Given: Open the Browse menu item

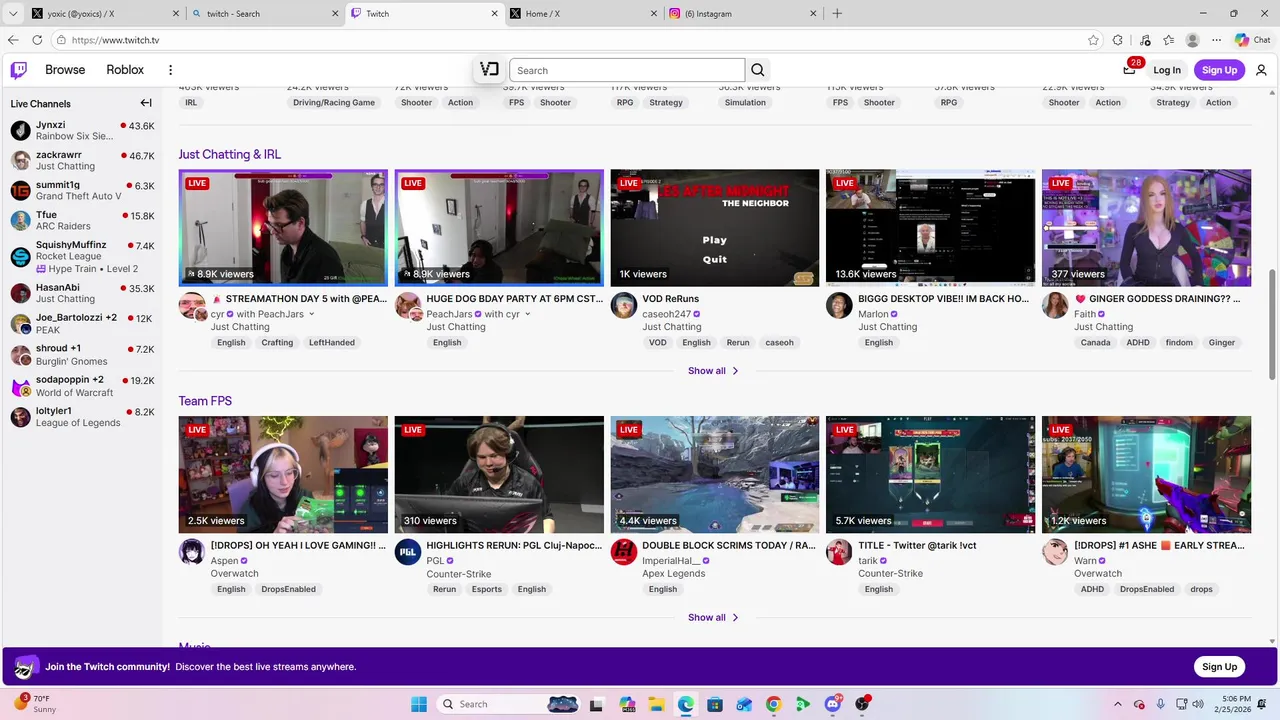Looking at the screenshot, I should tap(65, 70).
